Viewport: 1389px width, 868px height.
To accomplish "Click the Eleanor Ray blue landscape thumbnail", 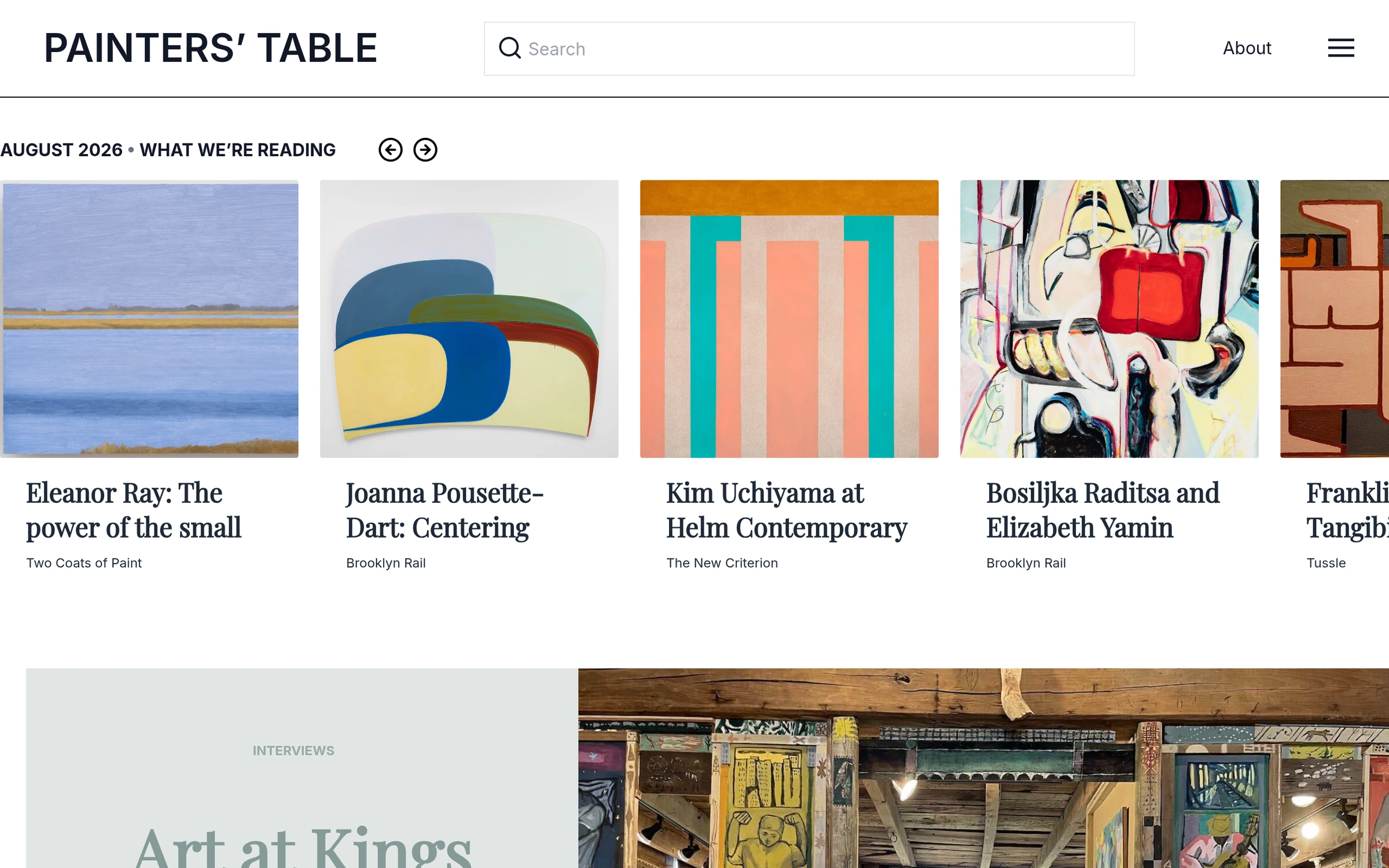I will click(149, 319).
